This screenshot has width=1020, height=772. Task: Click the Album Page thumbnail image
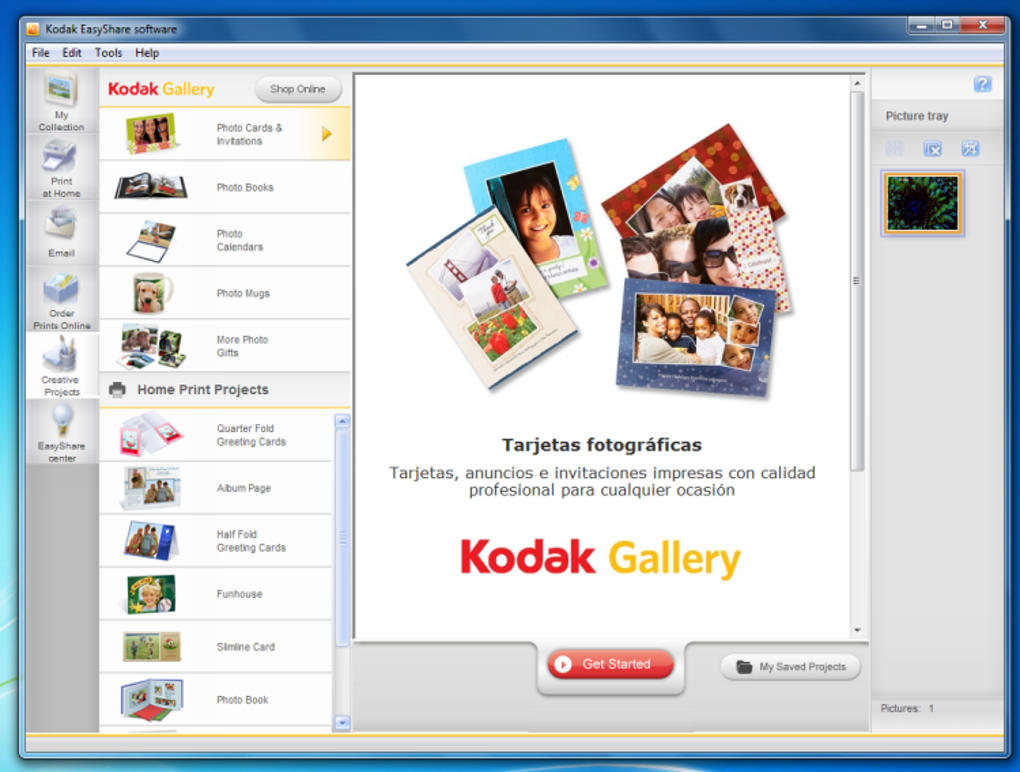(x=151, y=487)
